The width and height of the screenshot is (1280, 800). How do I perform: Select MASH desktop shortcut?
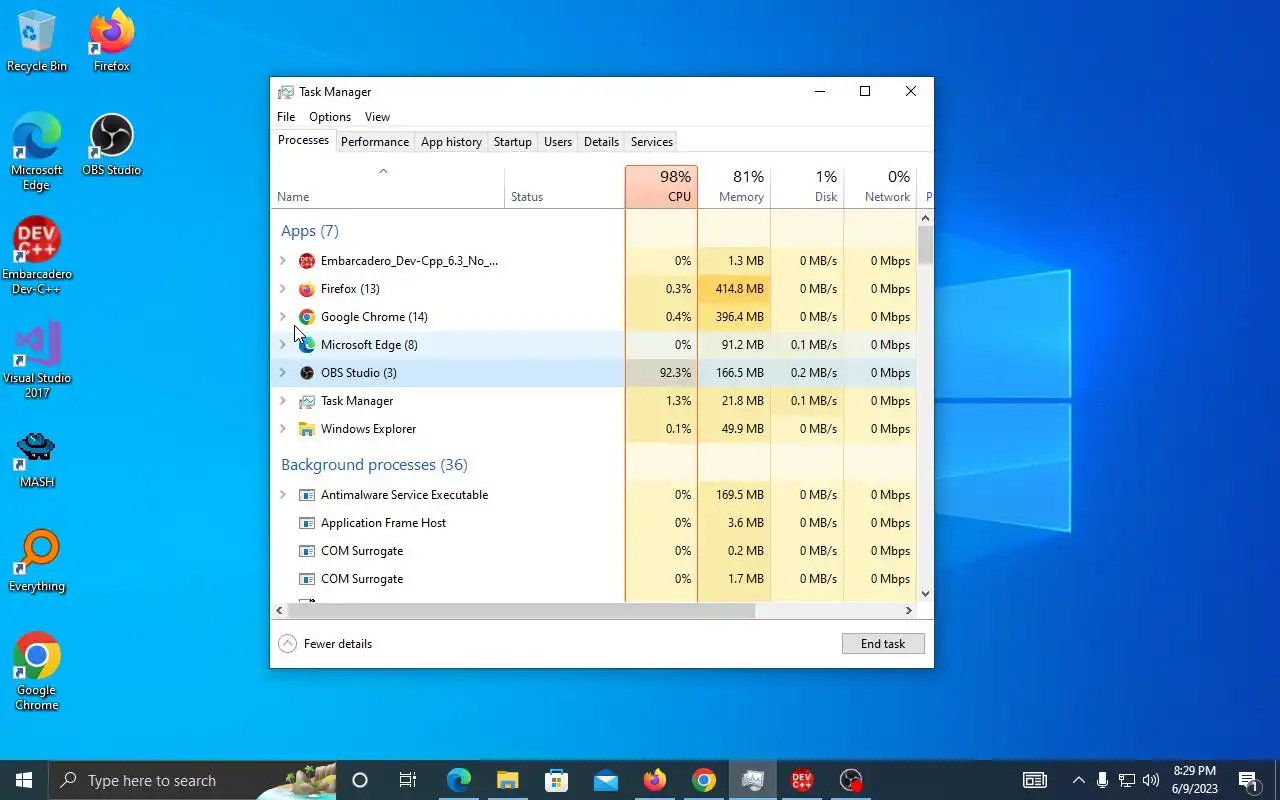pos(37,458)
